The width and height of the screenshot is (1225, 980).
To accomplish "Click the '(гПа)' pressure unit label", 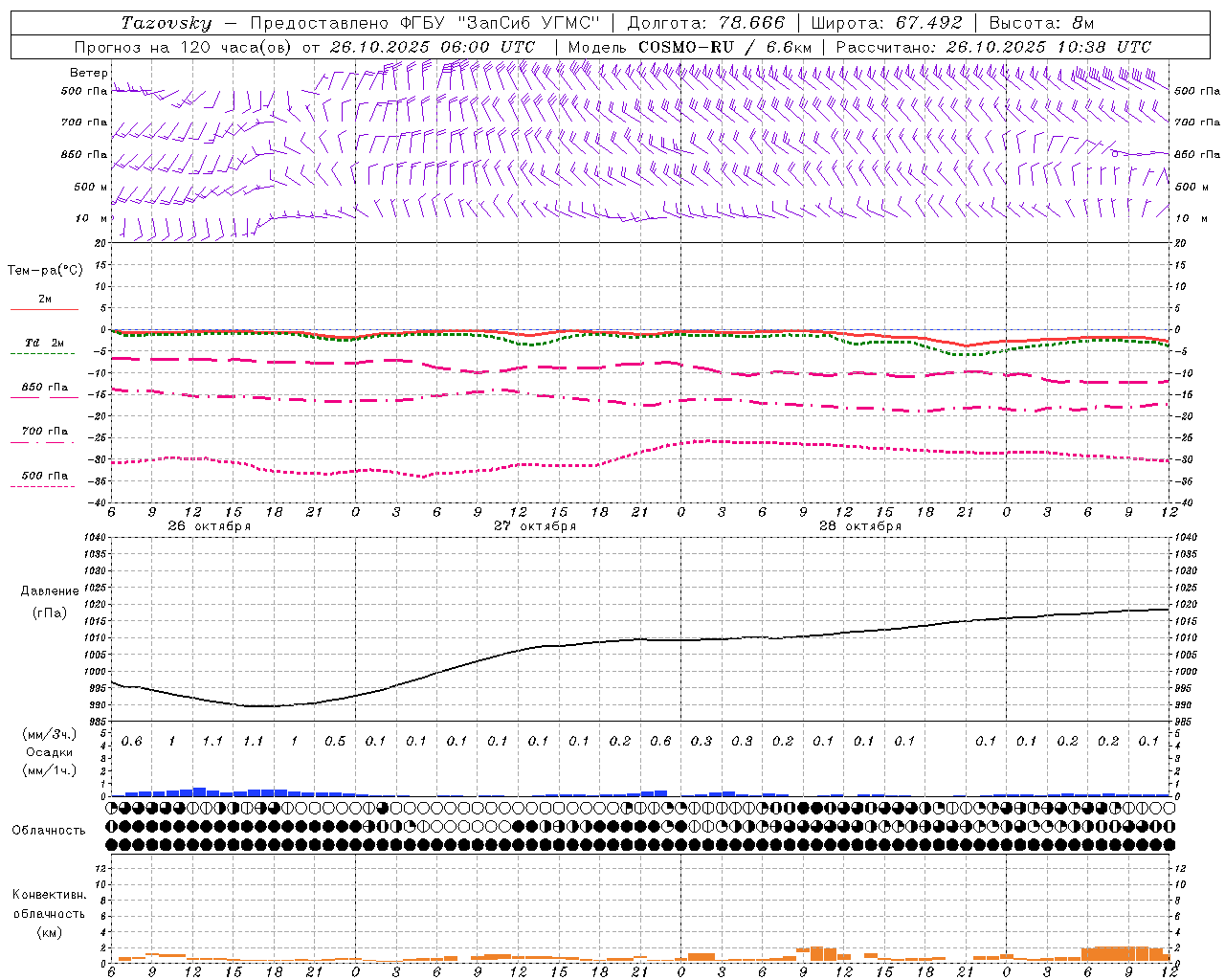I will click(x=50, y=612).
